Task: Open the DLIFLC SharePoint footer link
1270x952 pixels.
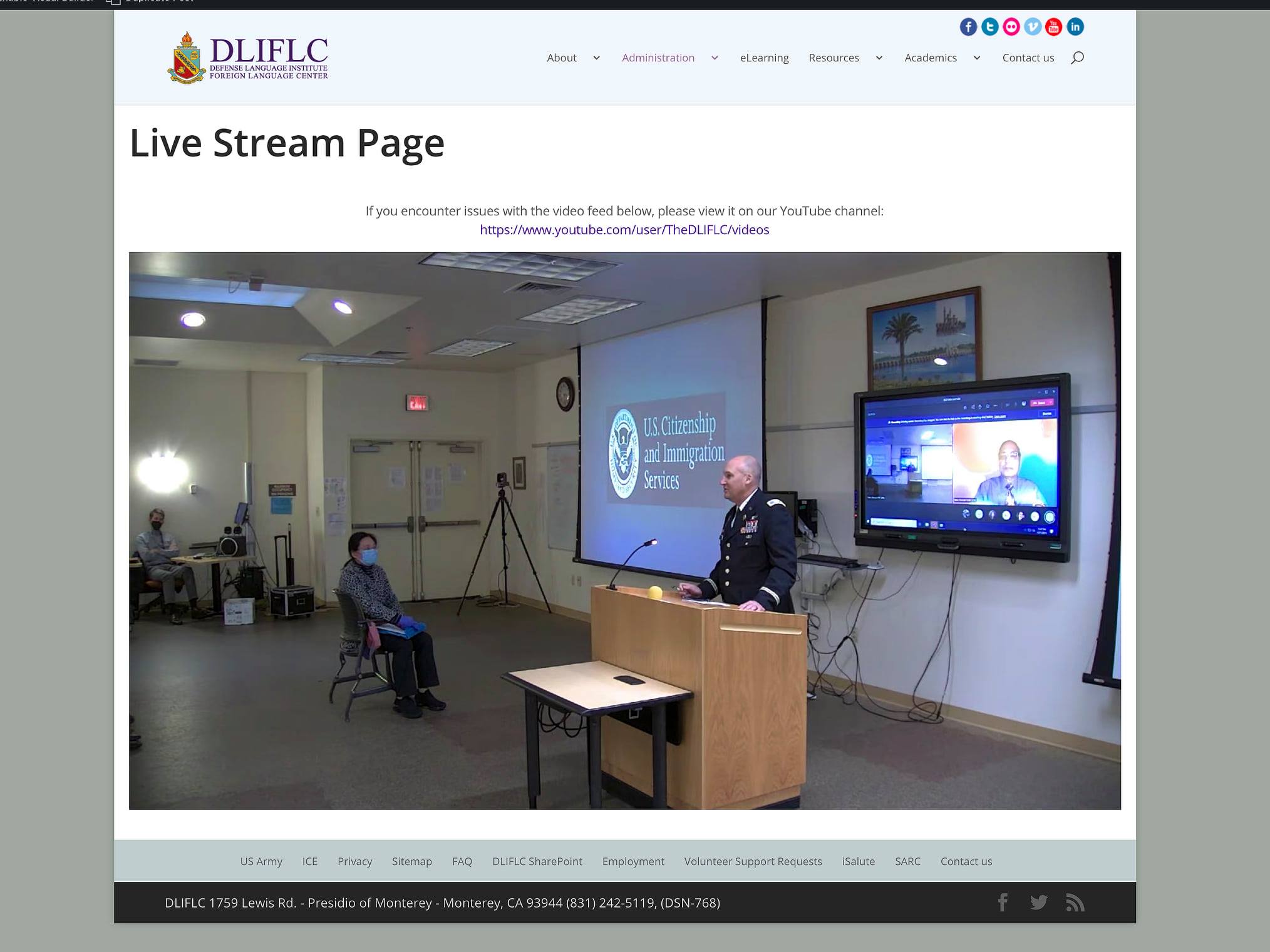Action: coord(537,861)
